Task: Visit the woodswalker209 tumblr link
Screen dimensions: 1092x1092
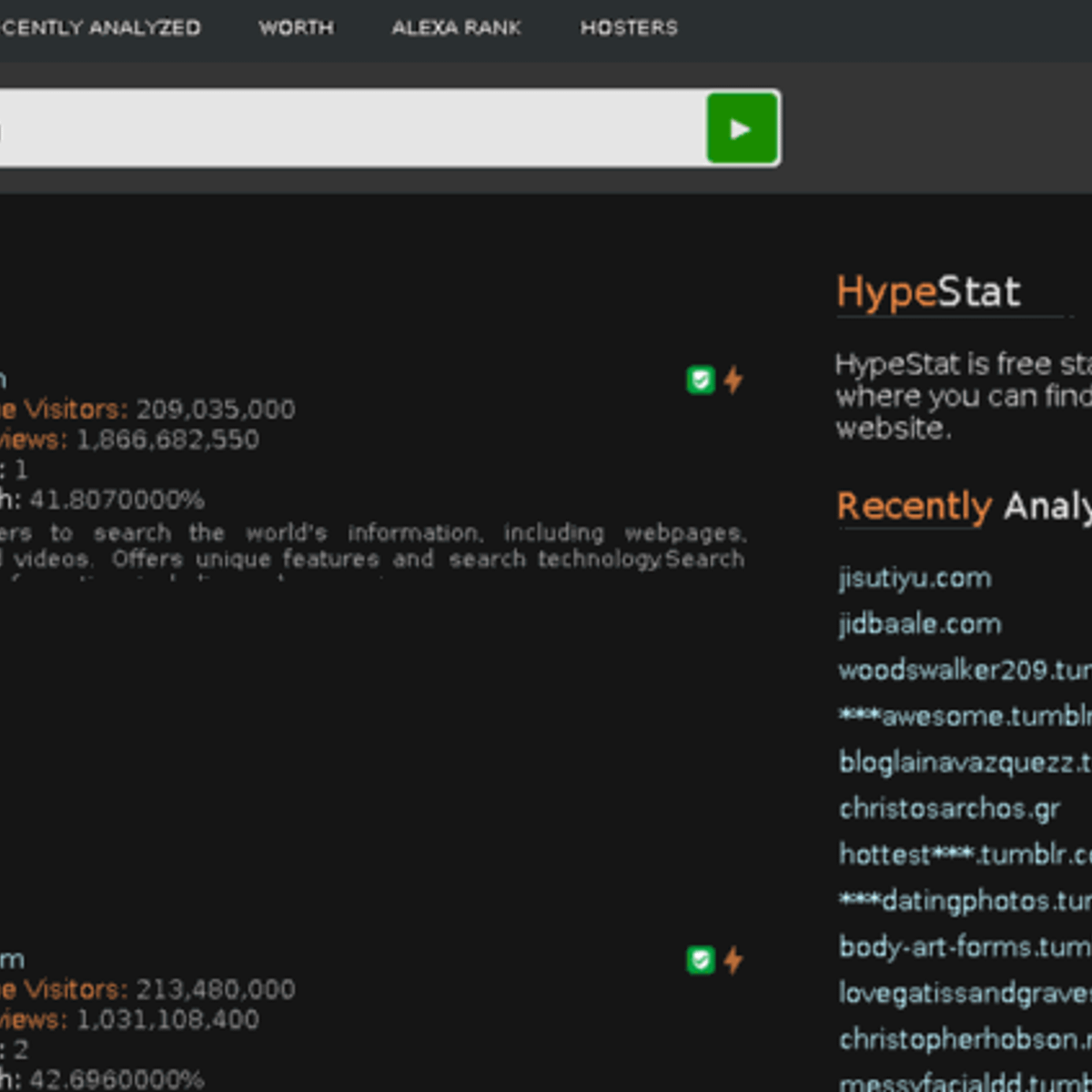Action: [x=963, y=671]
